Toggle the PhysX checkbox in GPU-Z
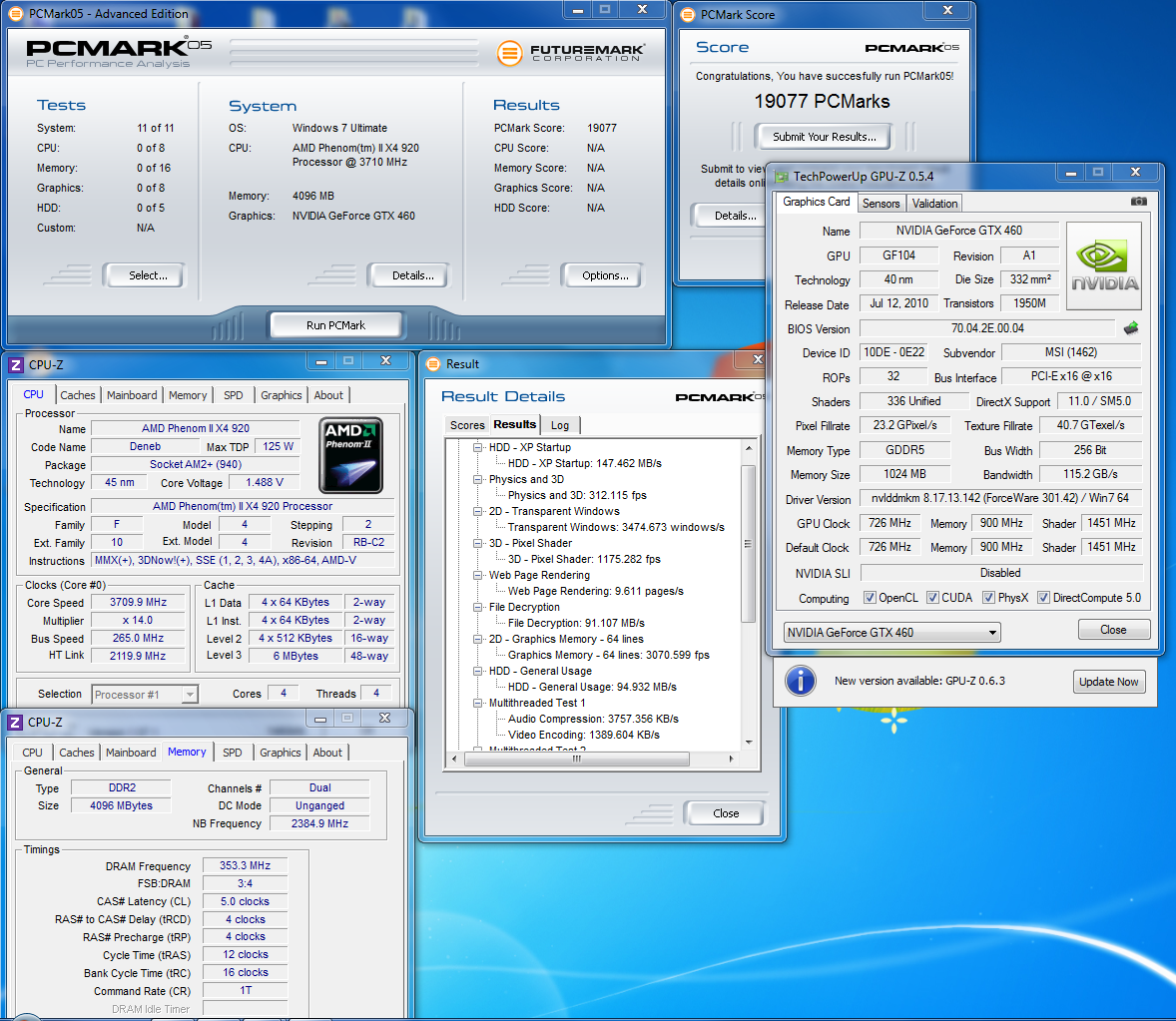 point(989,598)
